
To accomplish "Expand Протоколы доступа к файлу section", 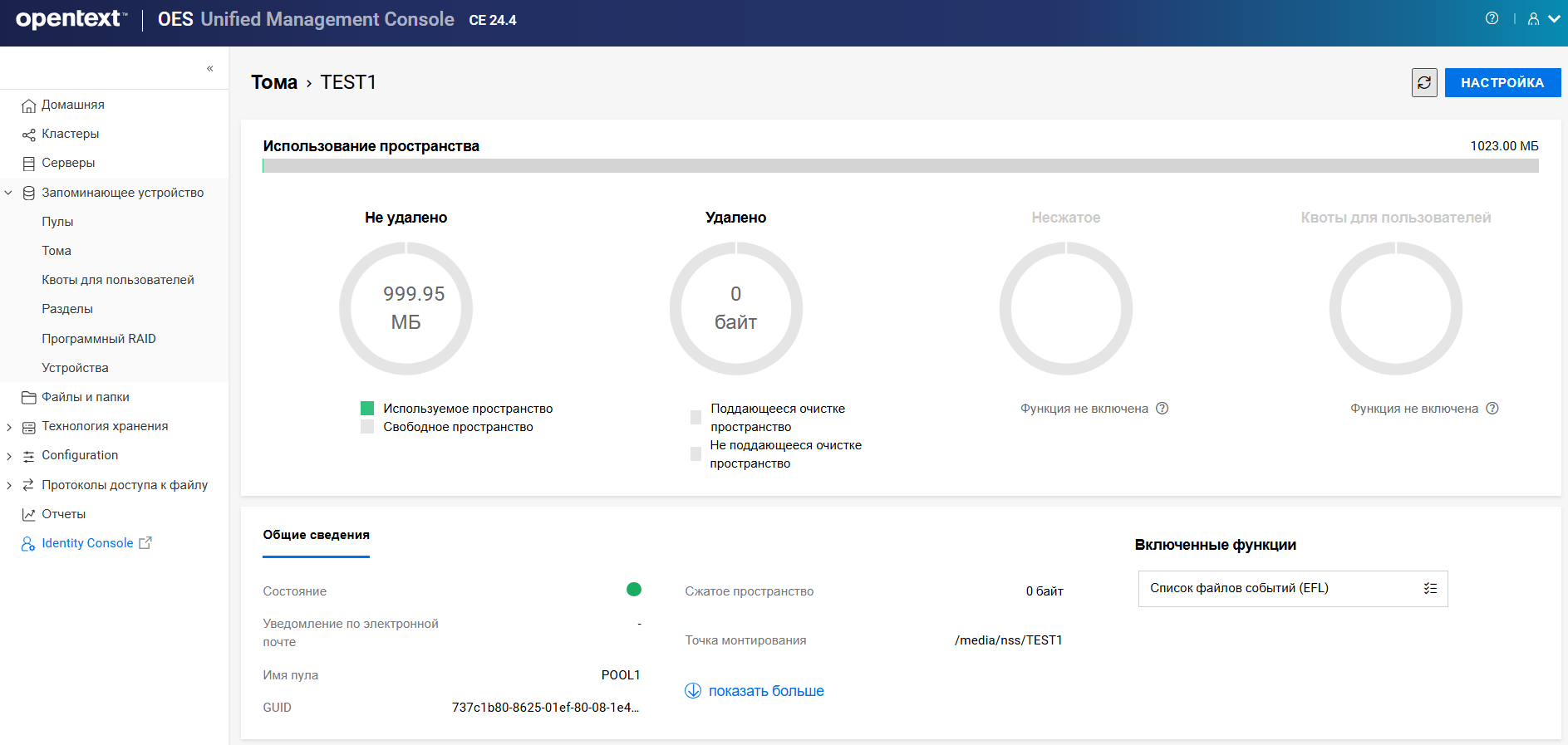I will coord(8,485).
